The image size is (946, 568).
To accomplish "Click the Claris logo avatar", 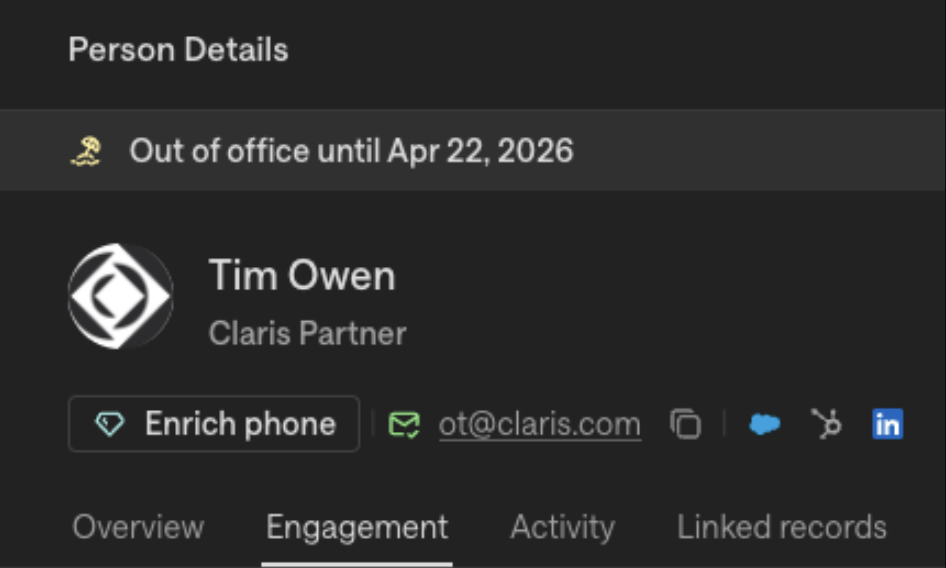I will coord(120,297).
